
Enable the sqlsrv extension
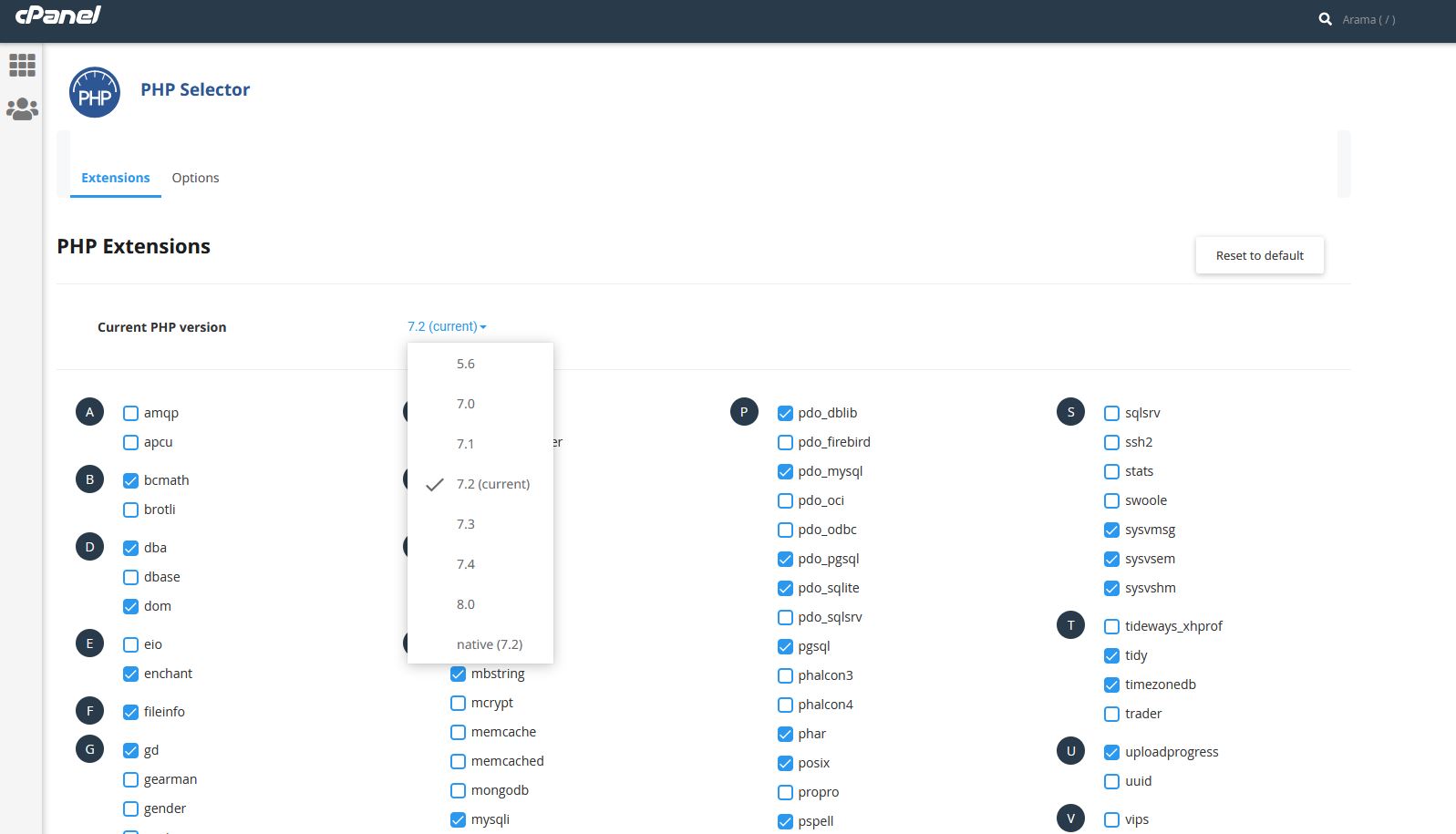(1111, 413)
